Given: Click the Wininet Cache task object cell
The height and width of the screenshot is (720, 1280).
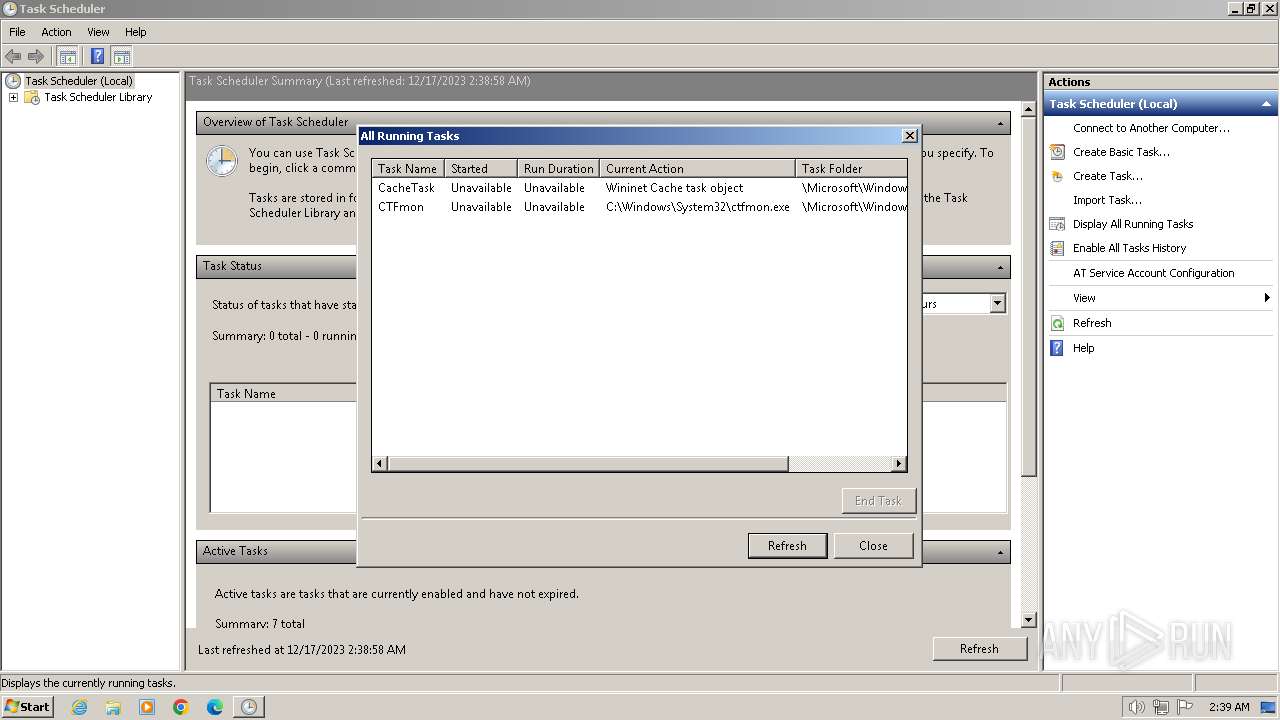Looking at the screenshot, I should click(674, 188).
